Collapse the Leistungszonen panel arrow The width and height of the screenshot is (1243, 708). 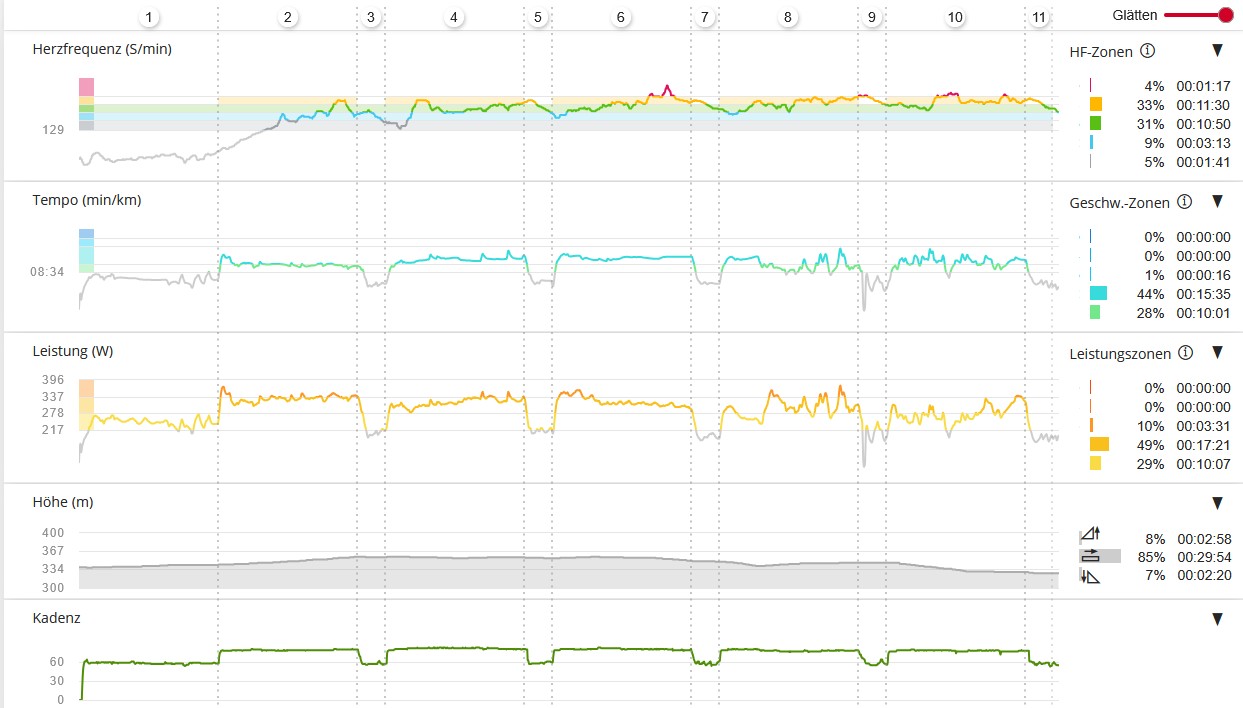1217,353
